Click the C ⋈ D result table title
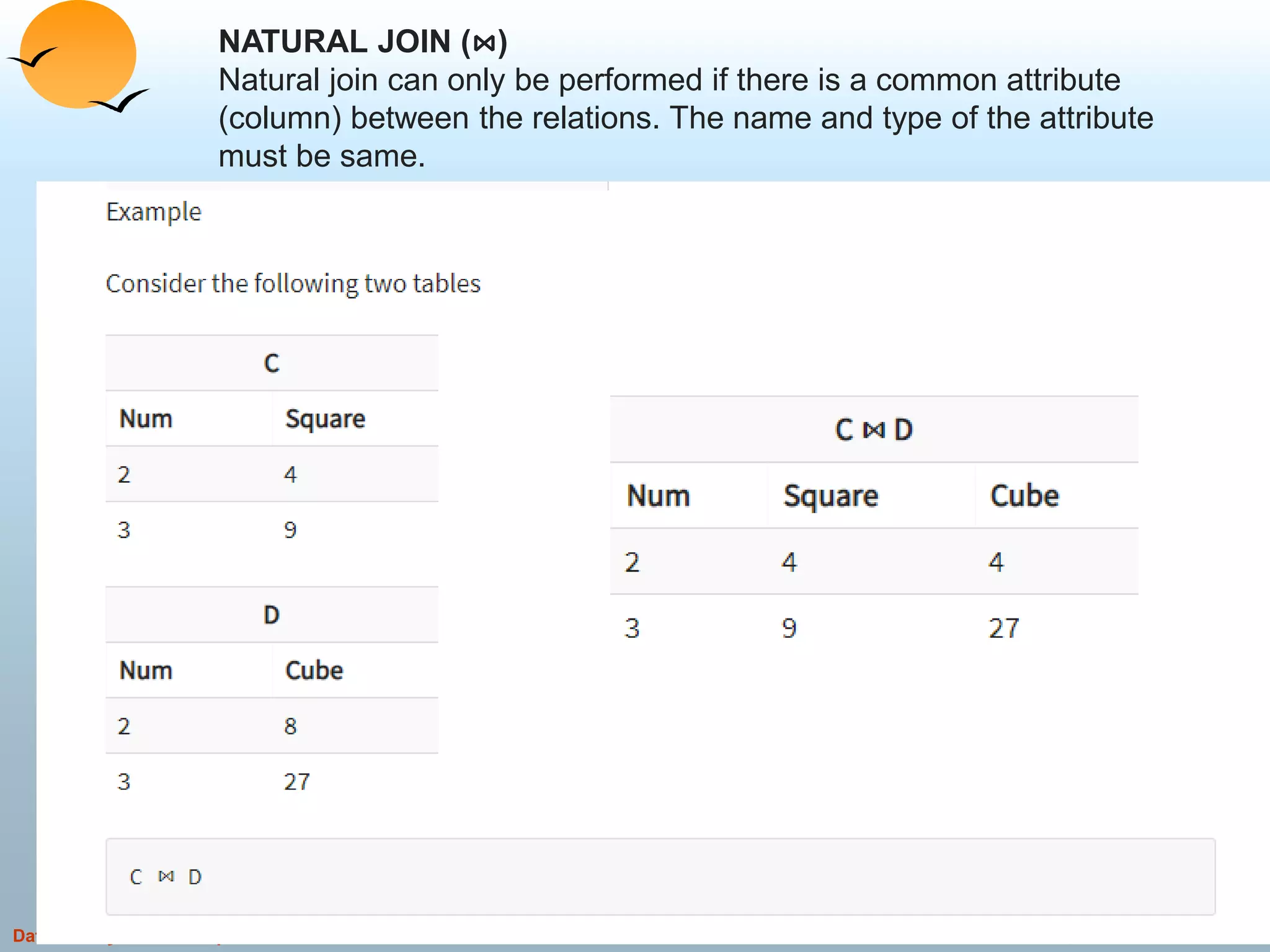The width and height of the screenshot is (1270, 952). tap(874, 430)
